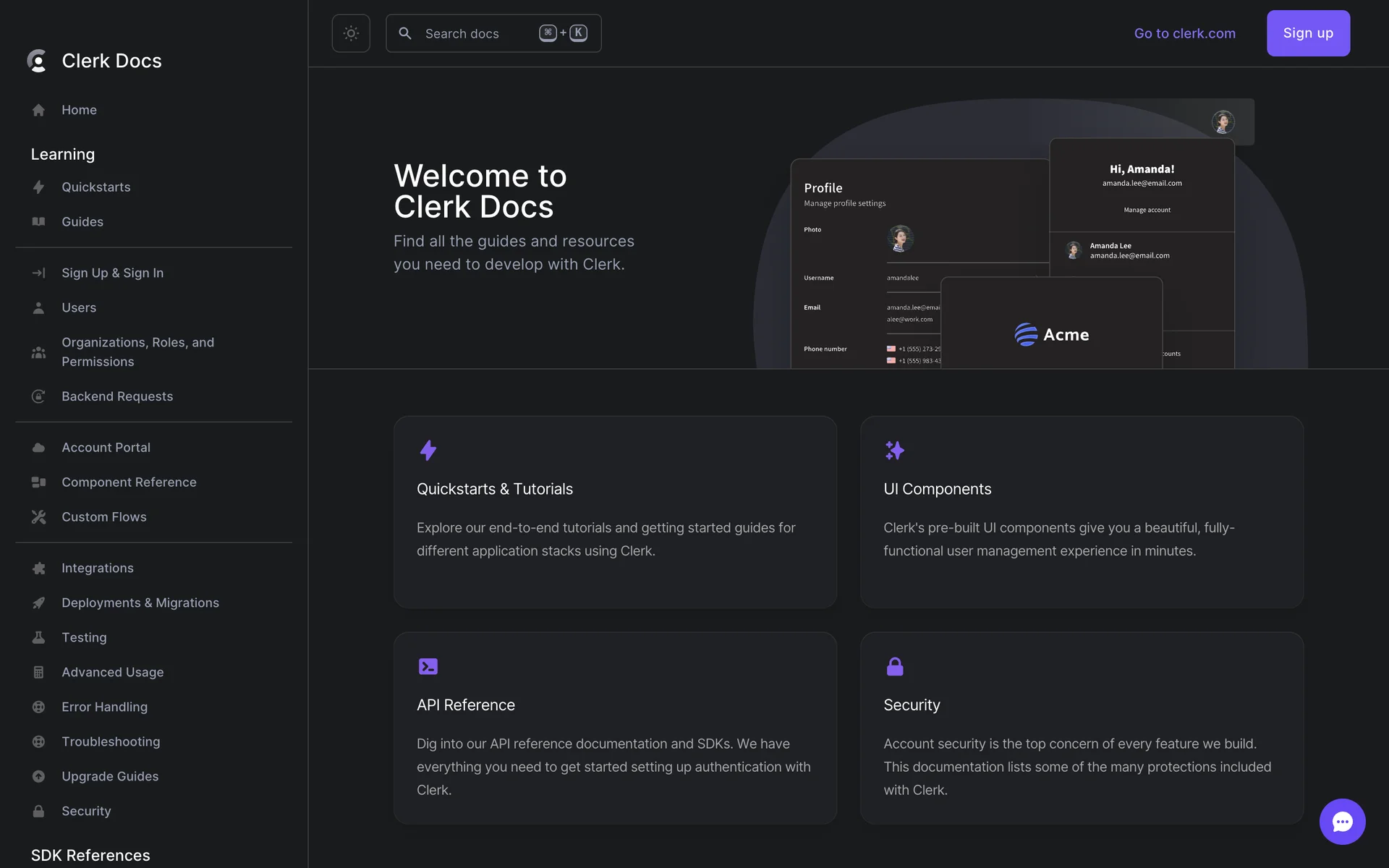Image resolution: width=1389 pixels, height=868 pixels.
Task: Click the Quickstarts lightning bolt icon
Action: pyautogui.click(x=38, y=187)
